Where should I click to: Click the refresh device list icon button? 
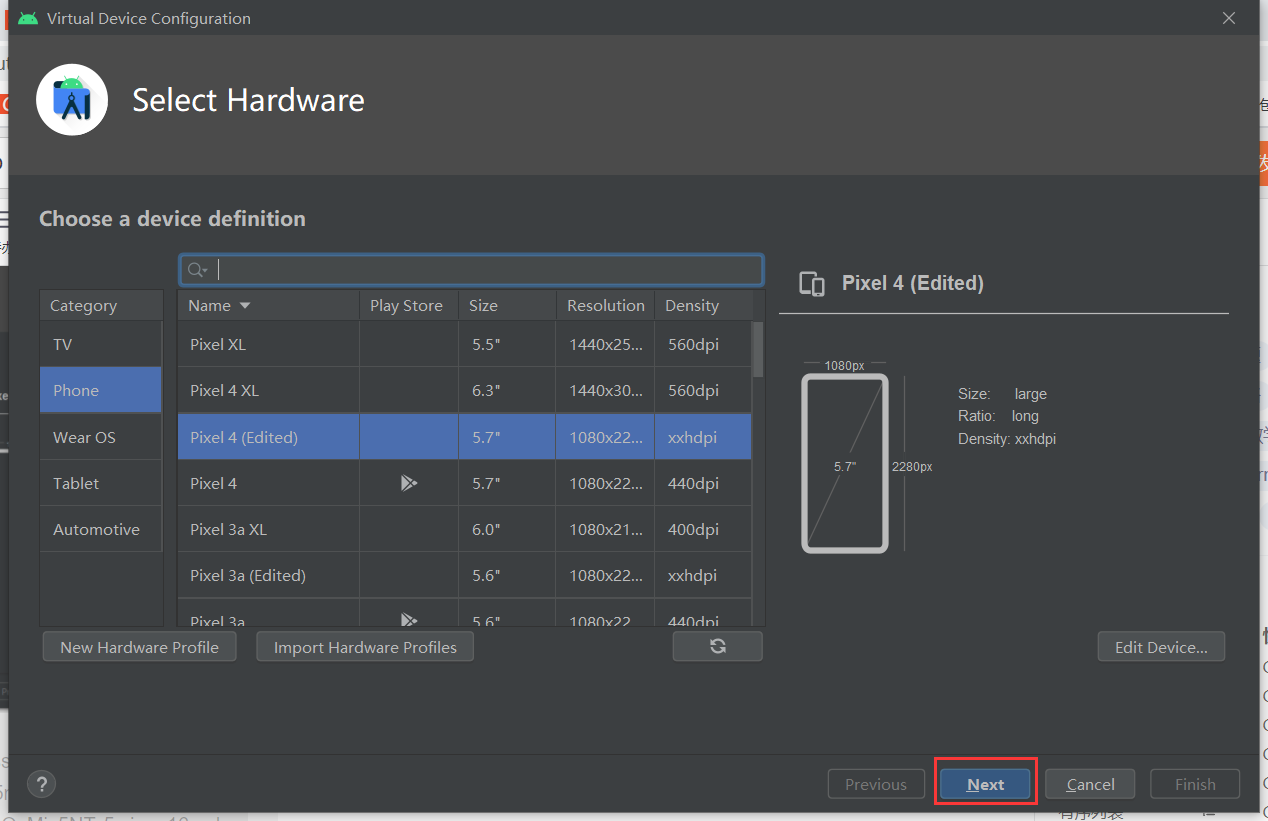click(x=717, y=646)
